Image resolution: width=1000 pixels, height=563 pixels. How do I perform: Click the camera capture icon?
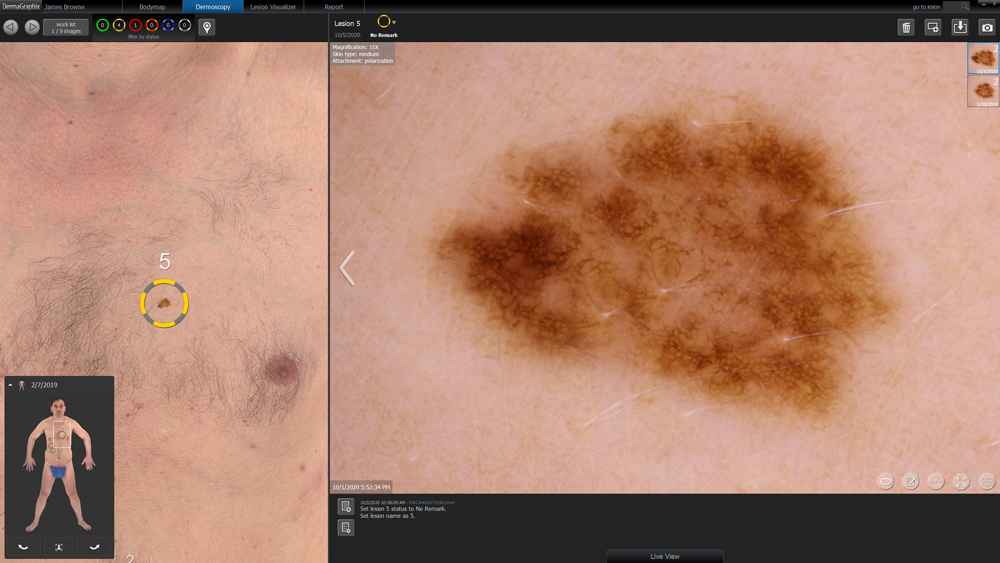(x=987, y=28)
